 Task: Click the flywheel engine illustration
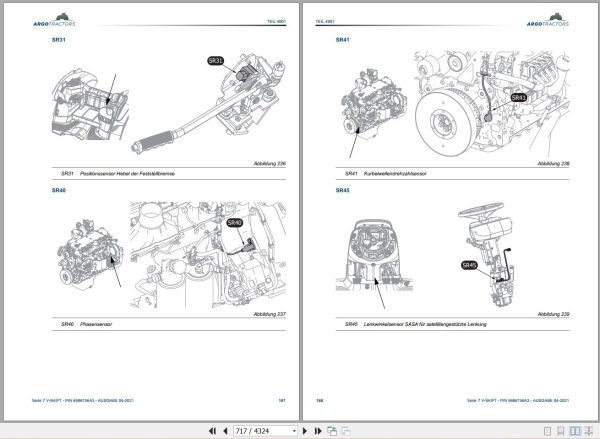click(492, 103)
